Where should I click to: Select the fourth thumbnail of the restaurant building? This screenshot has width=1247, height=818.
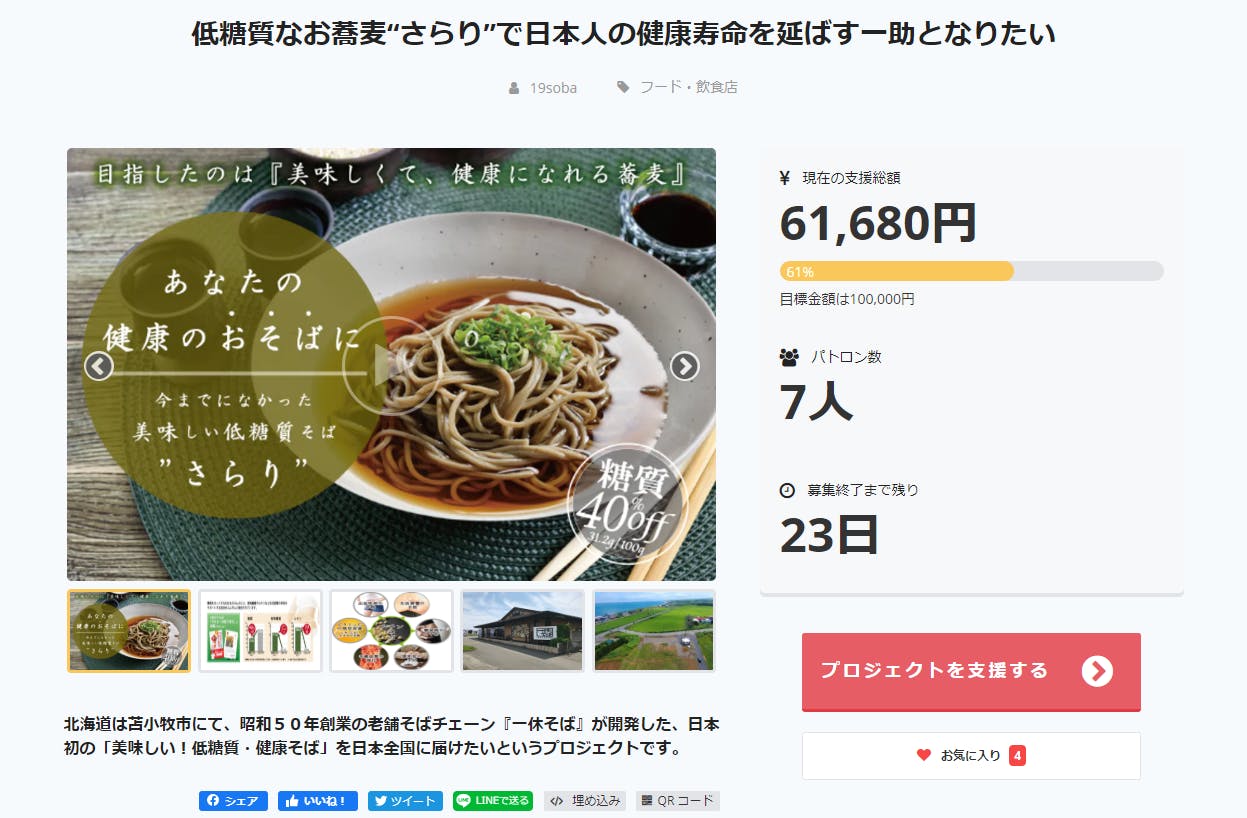522,631
